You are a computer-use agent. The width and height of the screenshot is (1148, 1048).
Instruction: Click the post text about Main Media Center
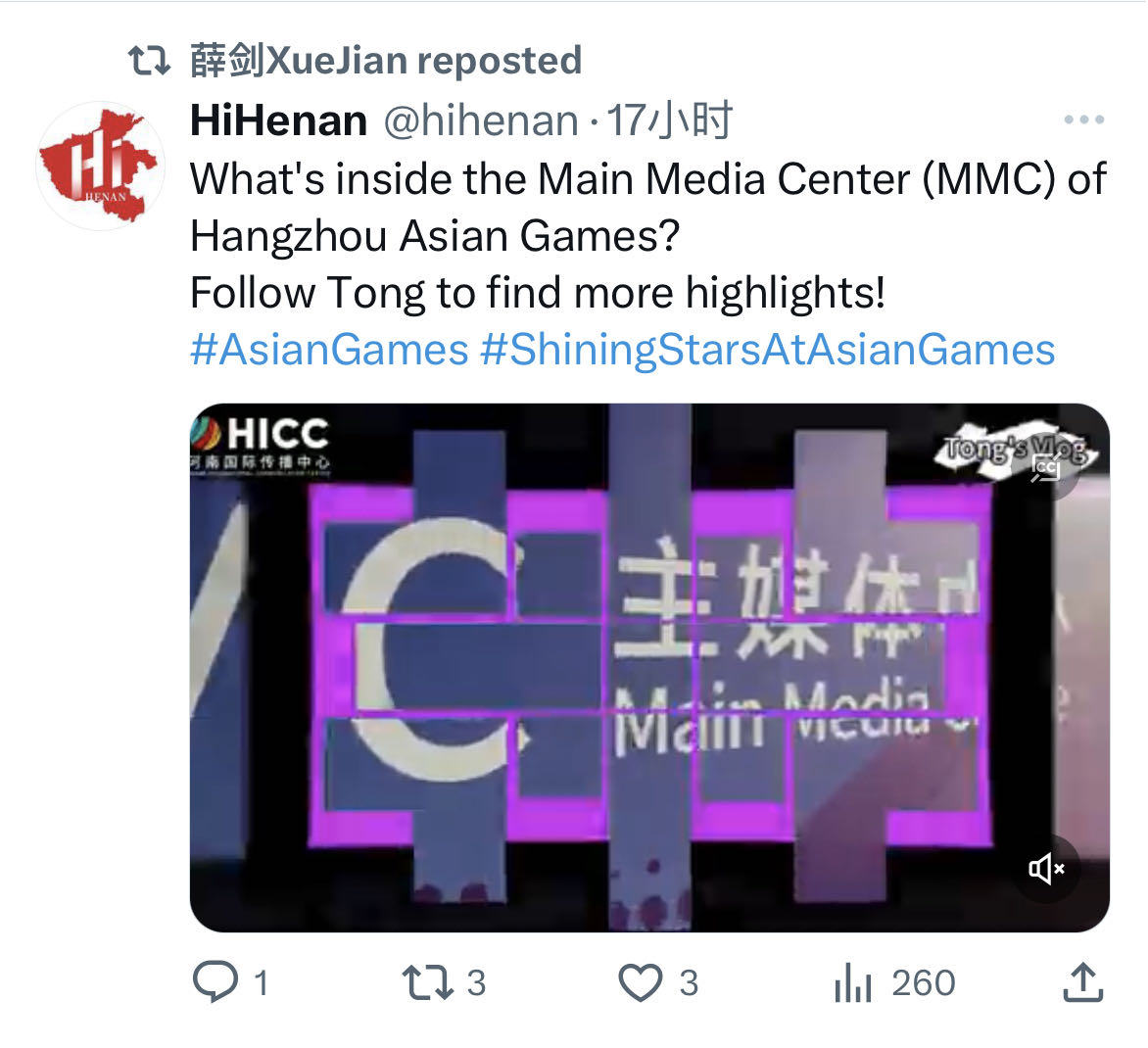click(647, 236)
